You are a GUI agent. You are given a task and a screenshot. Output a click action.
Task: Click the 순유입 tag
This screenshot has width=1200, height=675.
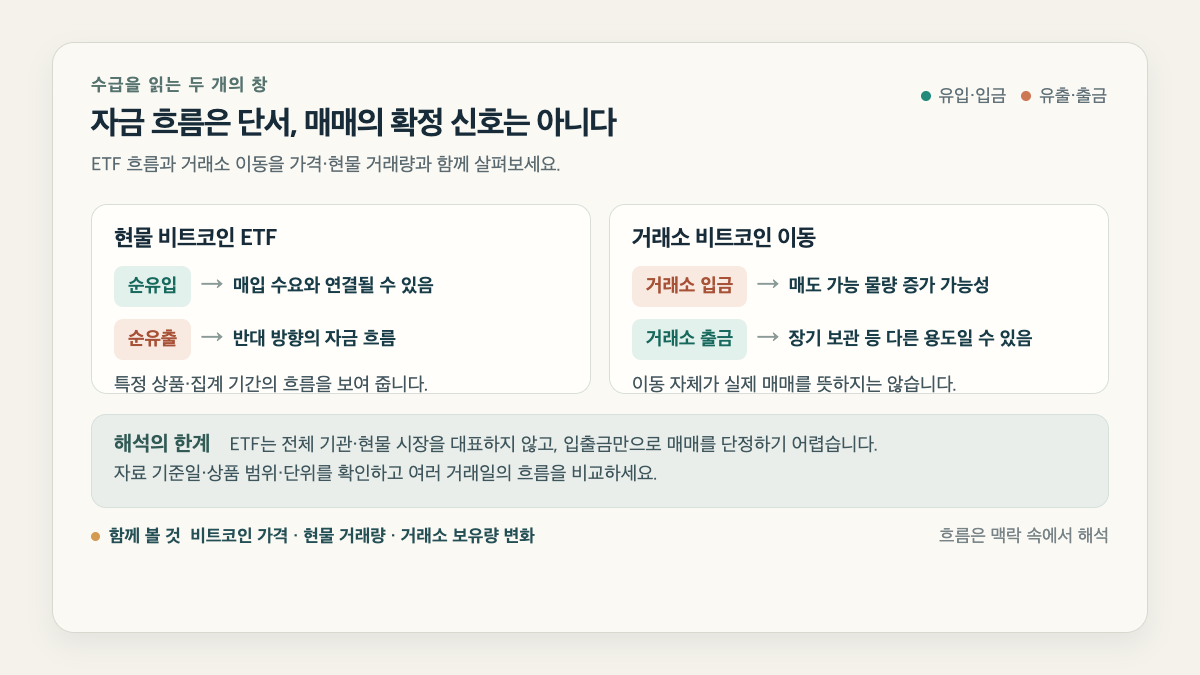tap(152, 286)
